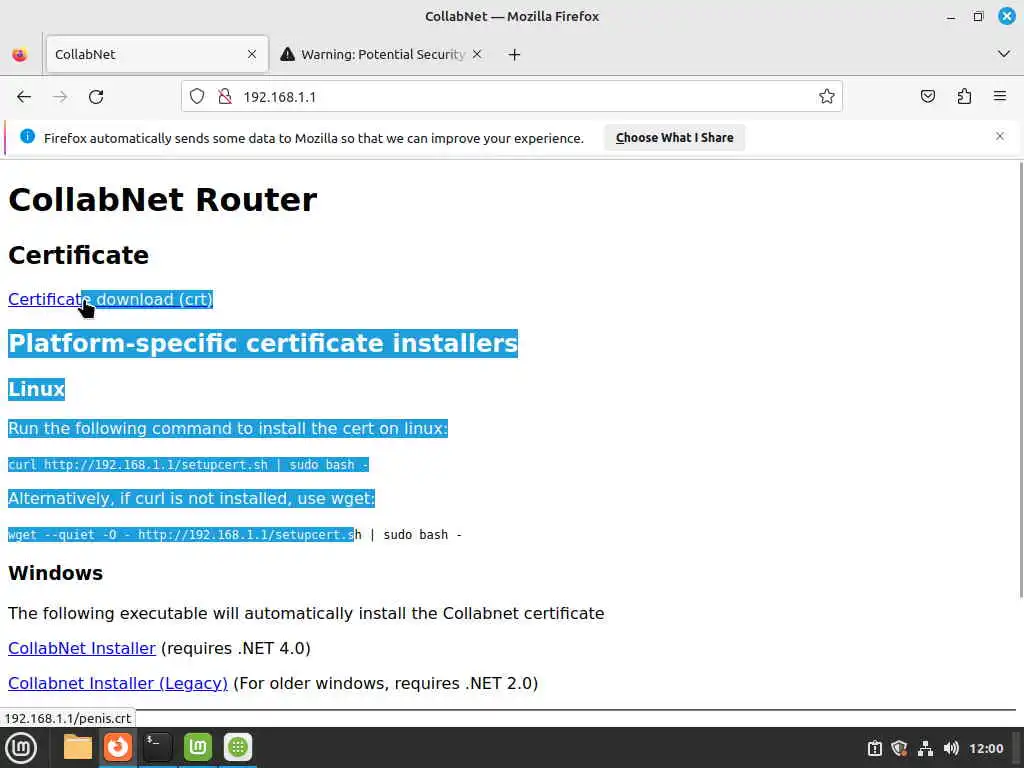1024x768 pixels.
Task: Reload the current page
Action: (x=96, y=97)
